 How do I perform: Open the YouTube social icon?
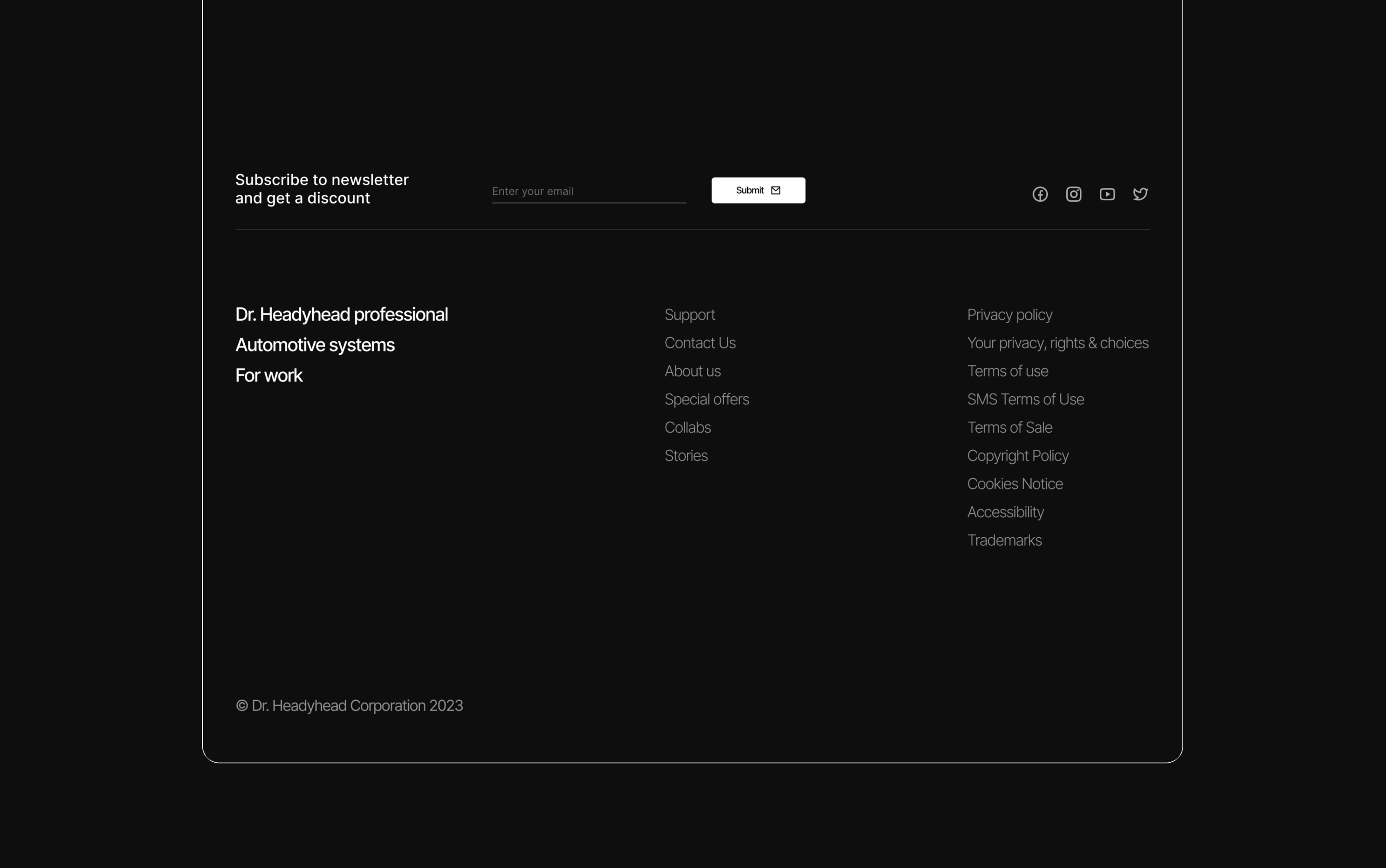(x=1107, y=194)
